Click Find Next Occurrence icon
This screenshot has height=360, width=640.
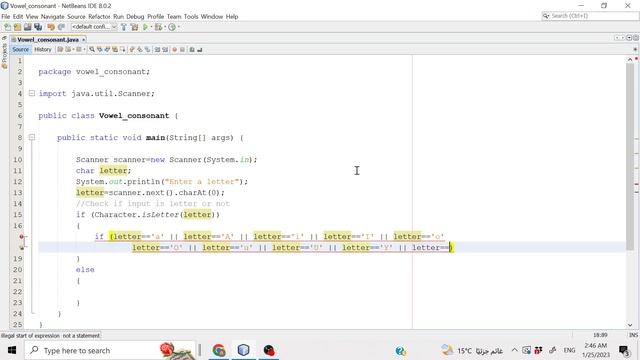(x=107, y=49)
